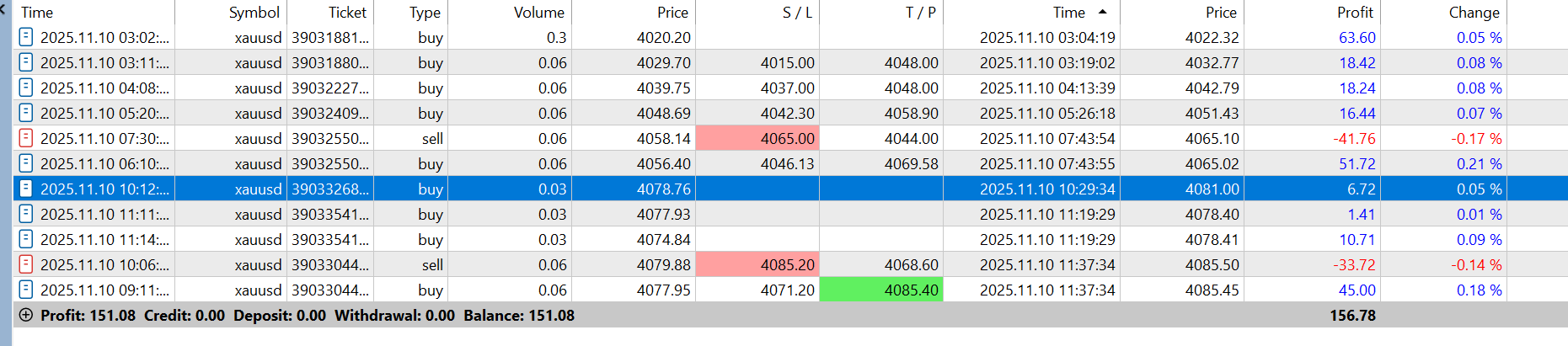The image size is (1568, 346).
Task: Select the profit value 63.60 in the first row
Action: [1357, 37]
